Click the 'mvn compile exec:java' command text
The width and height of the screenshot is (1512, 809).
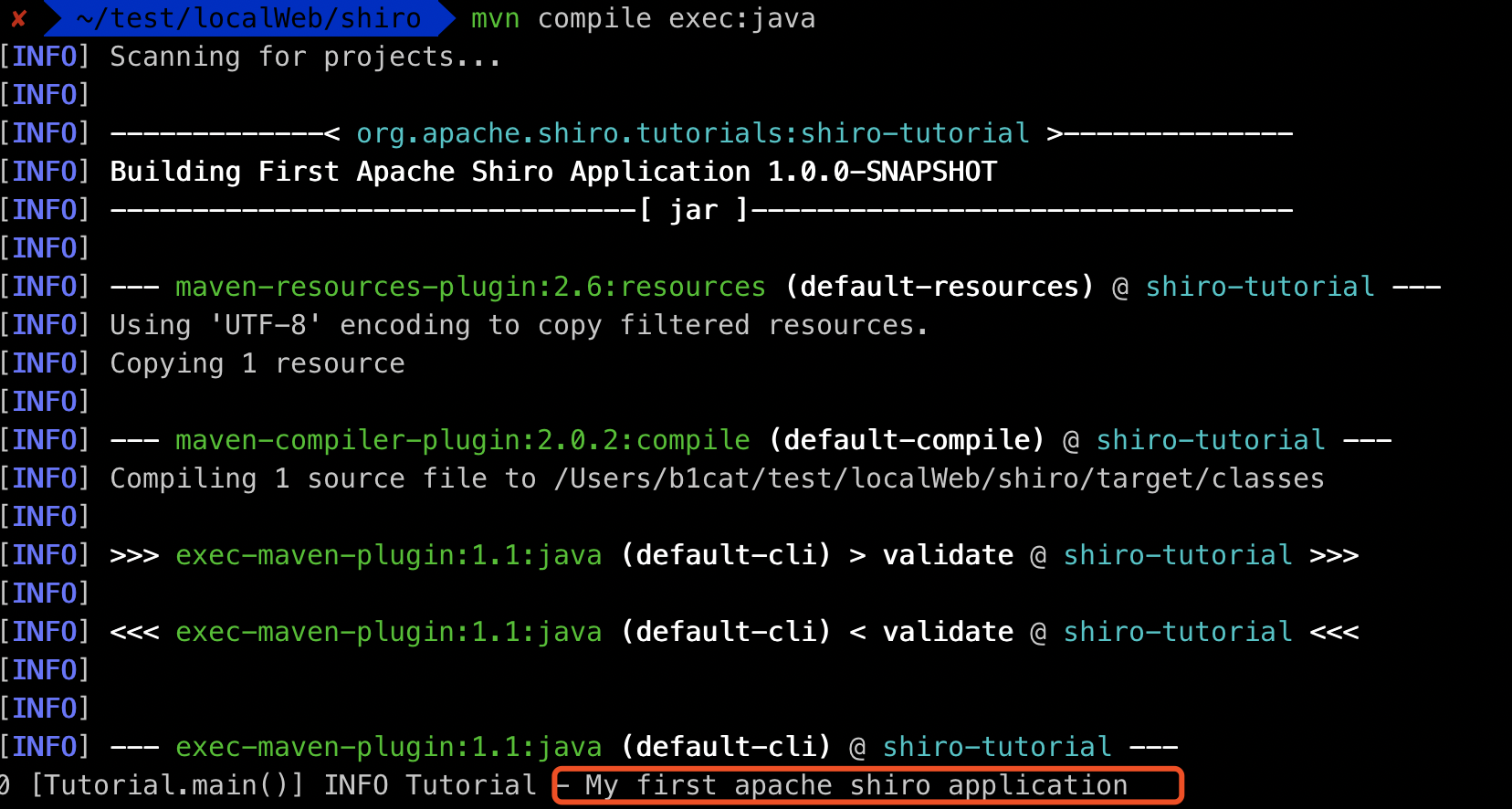643,18
